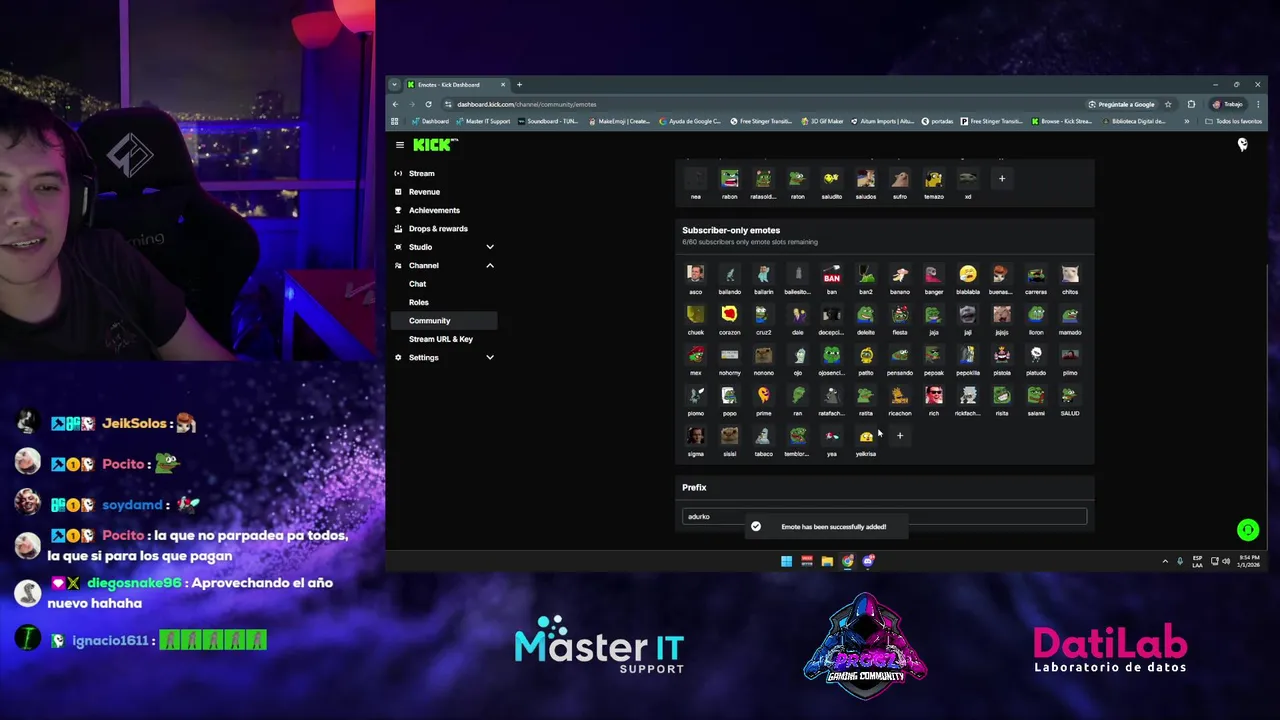Open a new browser tab

coord(519,85)
